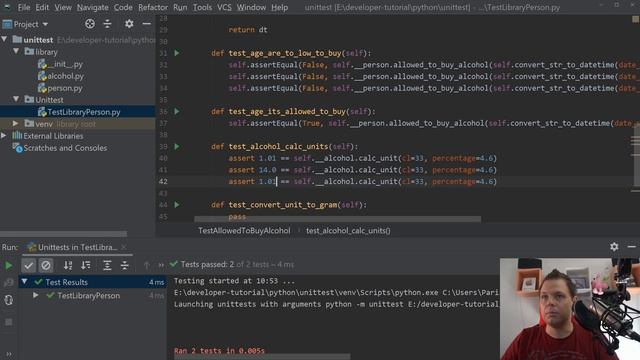Expand the venv folder

[16, 123]
